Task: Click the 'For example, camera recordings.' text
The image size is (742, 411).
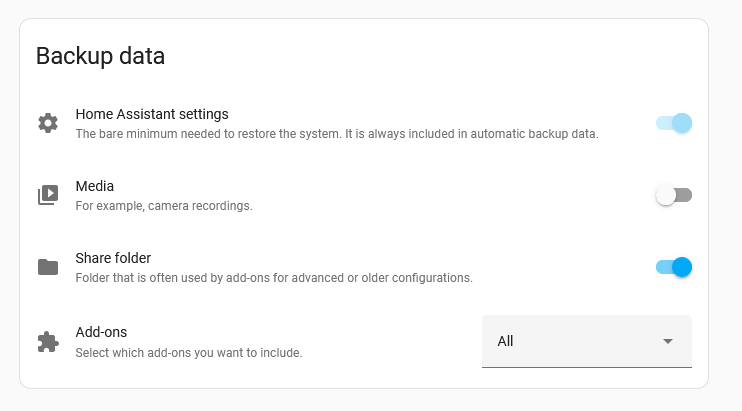Action: click(x=164, y=206)
